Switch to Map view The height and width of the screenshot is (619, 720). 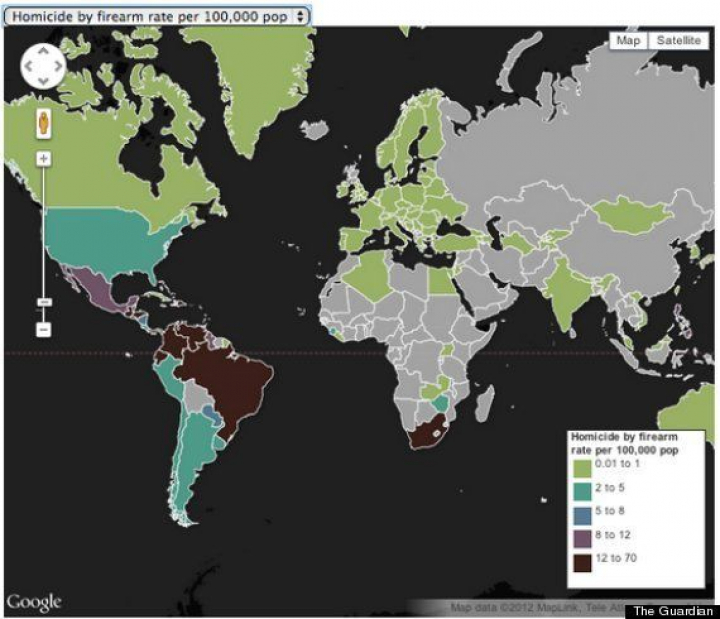point(627,41)
